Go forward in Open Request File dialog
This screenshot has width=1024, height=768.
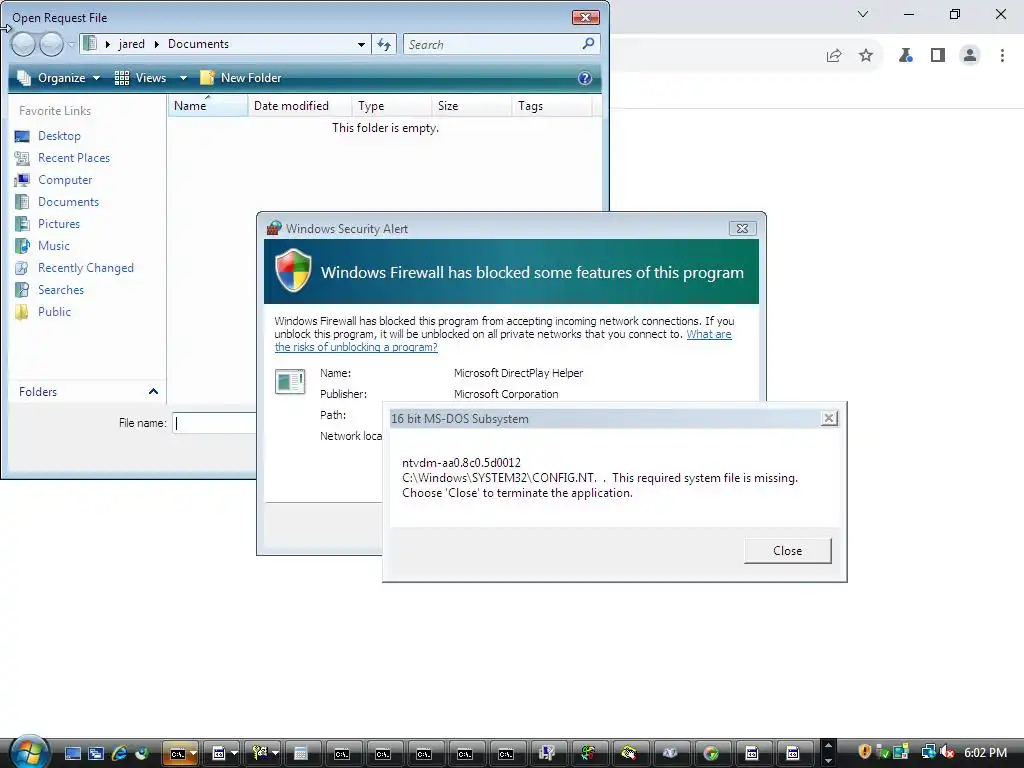(51, 44)
